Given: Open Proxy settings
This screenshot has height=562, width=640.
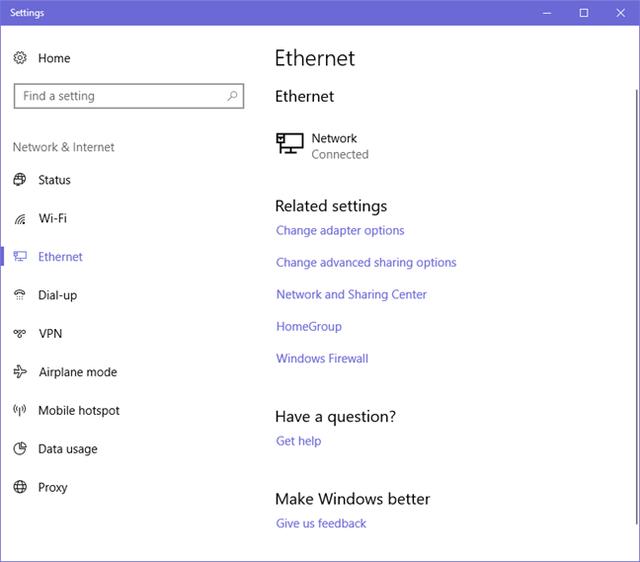Looking at the screenshot, I should (x=53, y=487).
